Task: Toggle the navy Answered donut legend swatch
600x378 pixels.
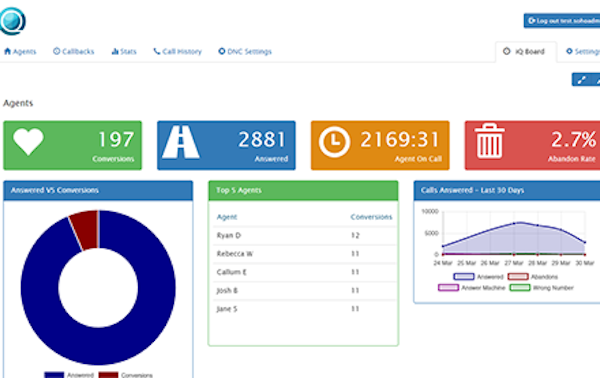Action: point(54,375)
